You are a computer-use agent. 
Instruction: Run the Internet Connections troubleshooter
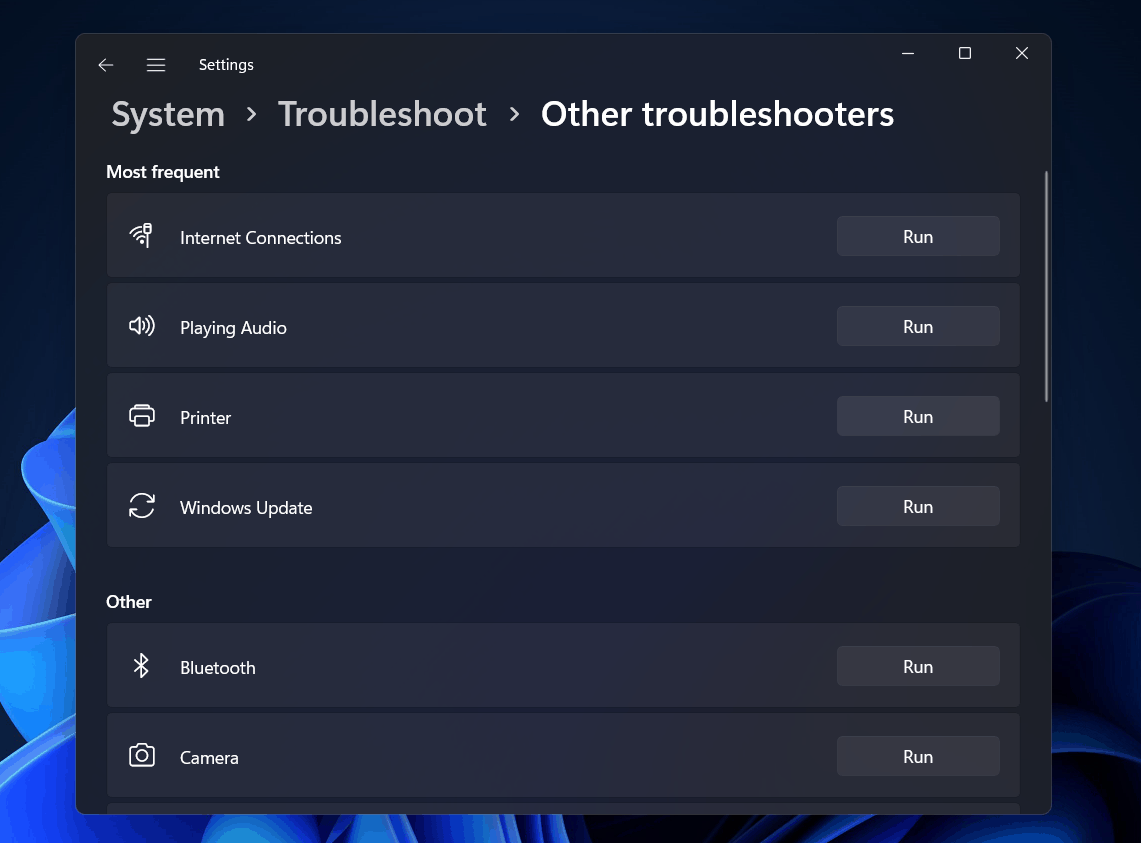coord(917,237)
